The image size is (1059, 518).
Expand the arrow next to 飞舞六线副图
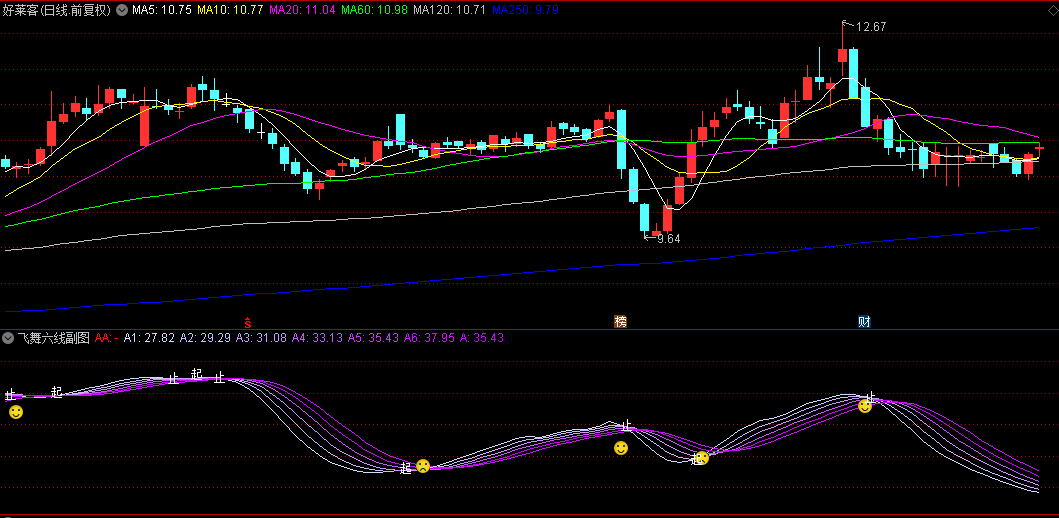[8, 338]
